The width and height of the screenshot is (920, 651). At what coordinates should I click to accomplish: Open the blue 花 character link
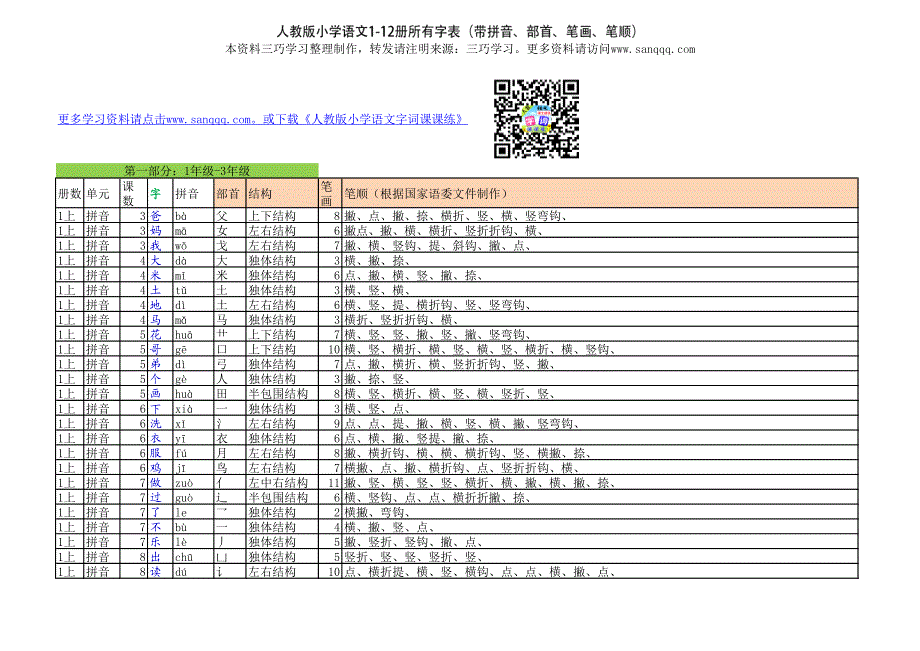[155, 335]
